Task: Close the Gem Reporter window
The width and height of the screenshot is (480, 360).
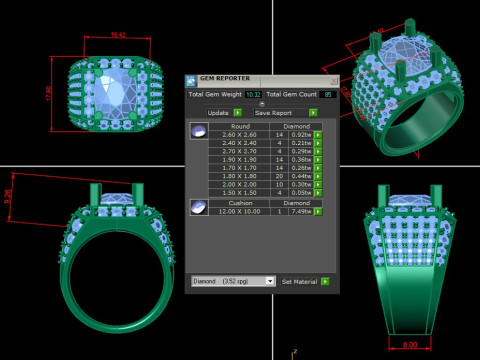Action: coord(334,81)
